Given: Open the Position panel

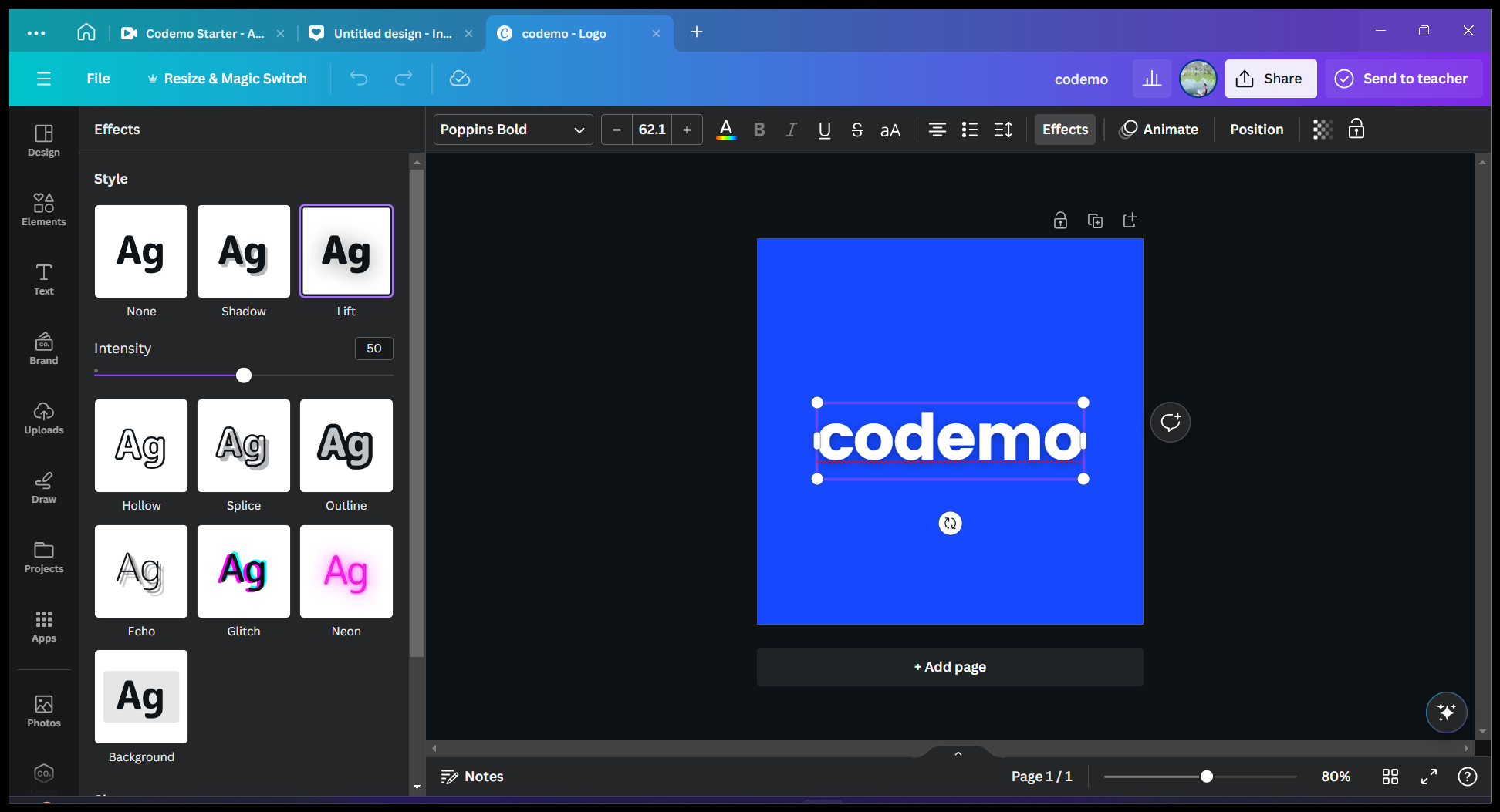Looking at the screenshot, I should coord(1257,130).
